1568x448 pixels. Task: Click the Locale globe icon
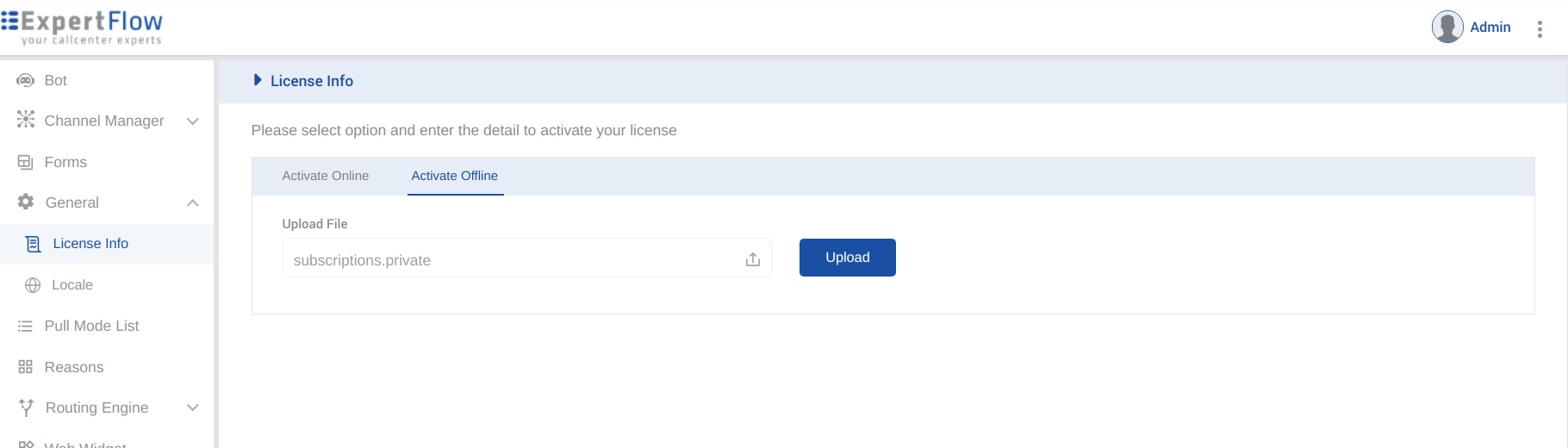tap(33, 285)
